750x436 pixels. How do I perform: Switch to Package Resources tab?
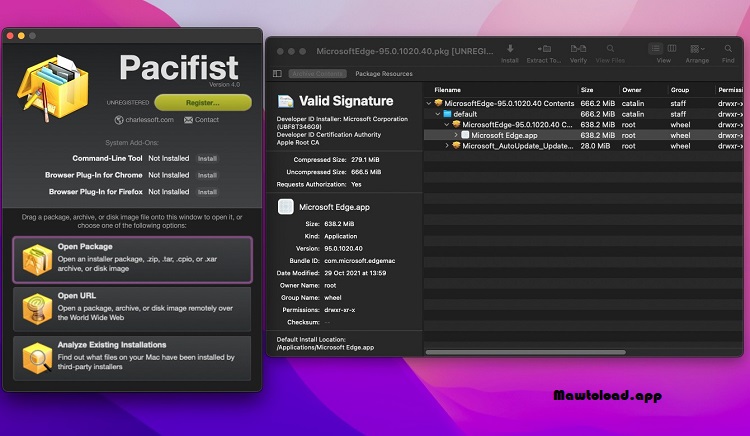[x=384, y=74]
